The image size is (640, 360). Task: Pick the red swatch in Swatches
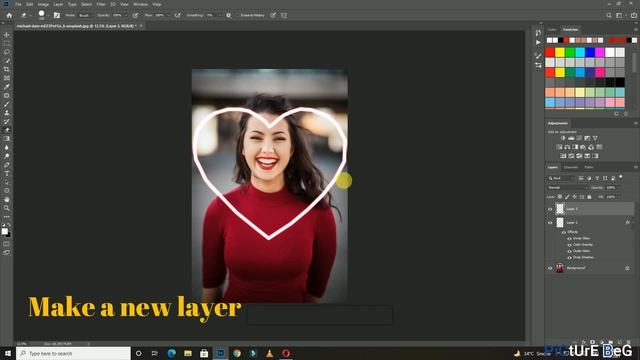coord(550,52)
